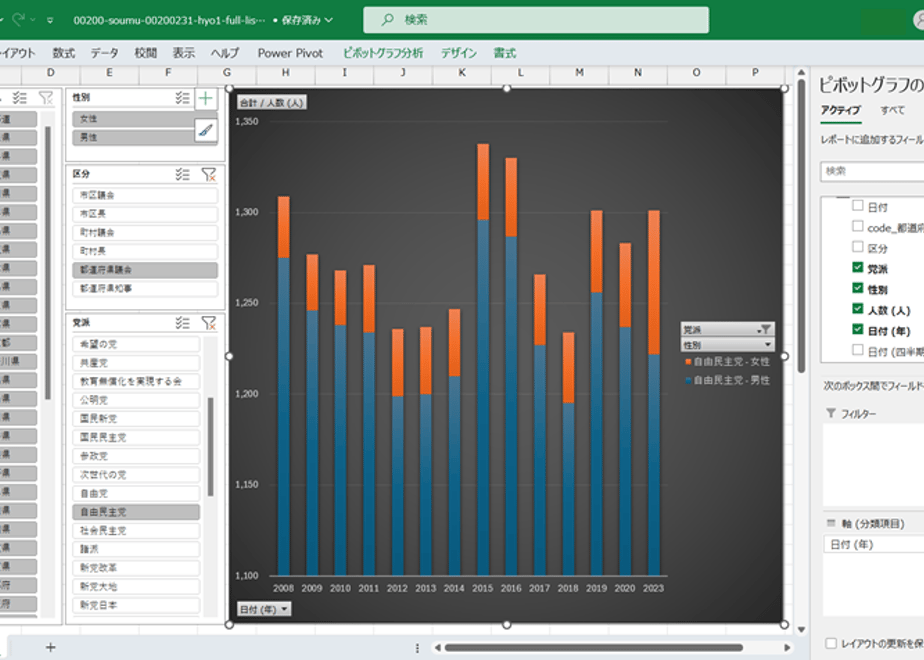Select column H header

pos(286,72)
